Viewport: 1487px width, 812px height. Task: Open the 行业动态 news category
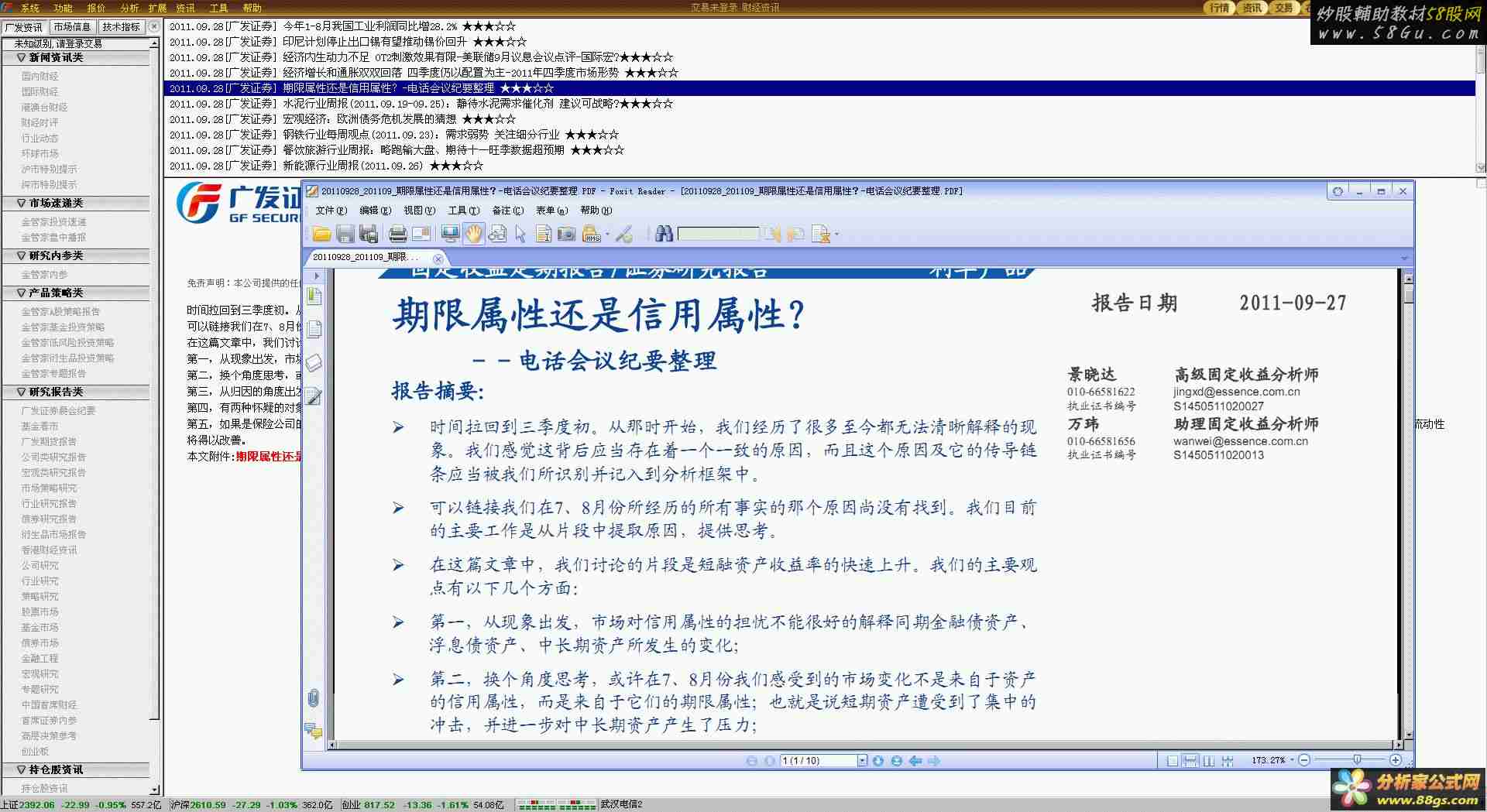pos(39,138)
